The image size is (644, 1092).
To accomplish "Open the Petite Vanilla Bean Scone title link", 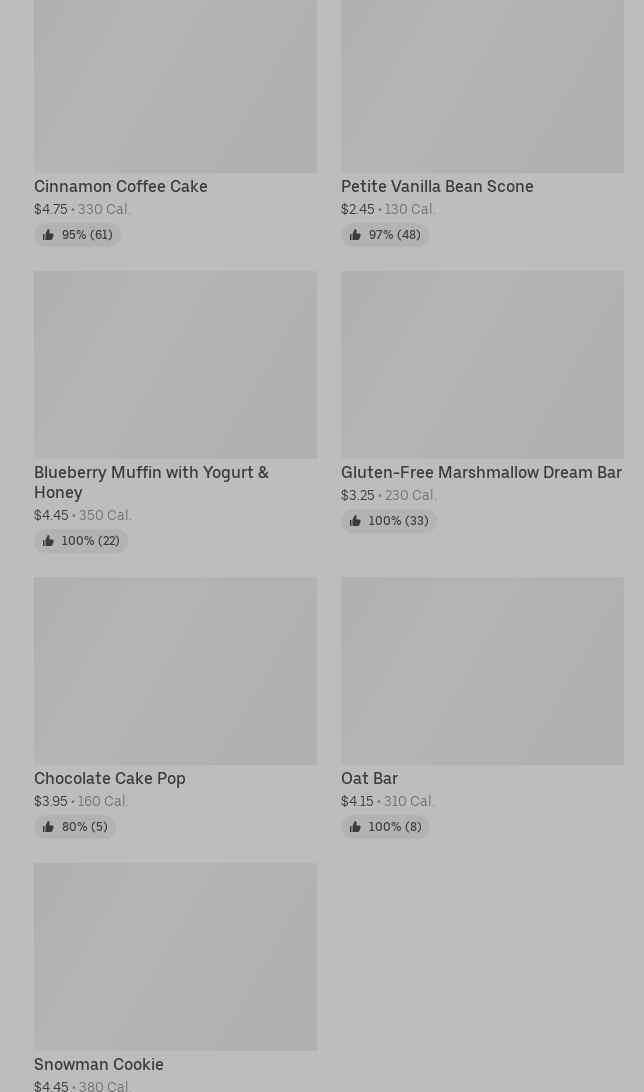I will [437, 186].
